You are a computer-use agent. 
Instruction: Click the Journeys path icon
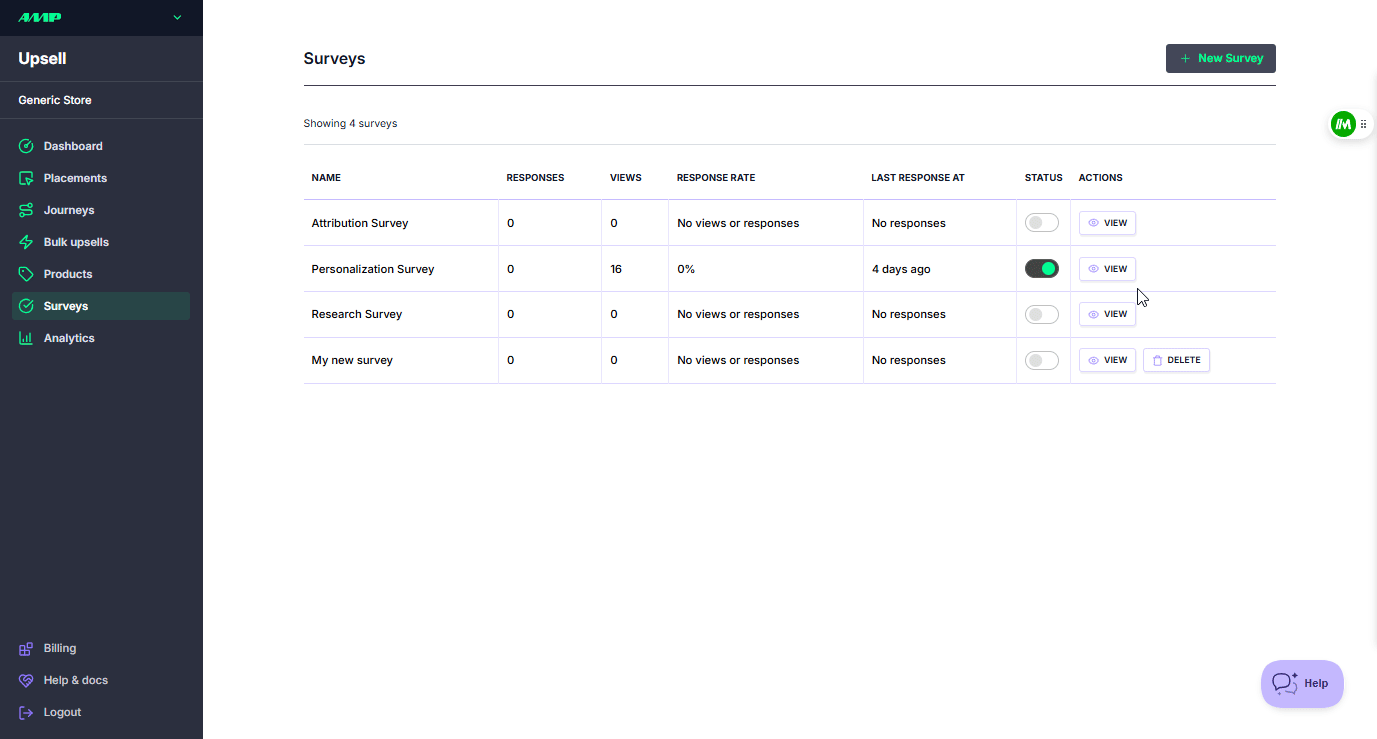click(26, 210)
